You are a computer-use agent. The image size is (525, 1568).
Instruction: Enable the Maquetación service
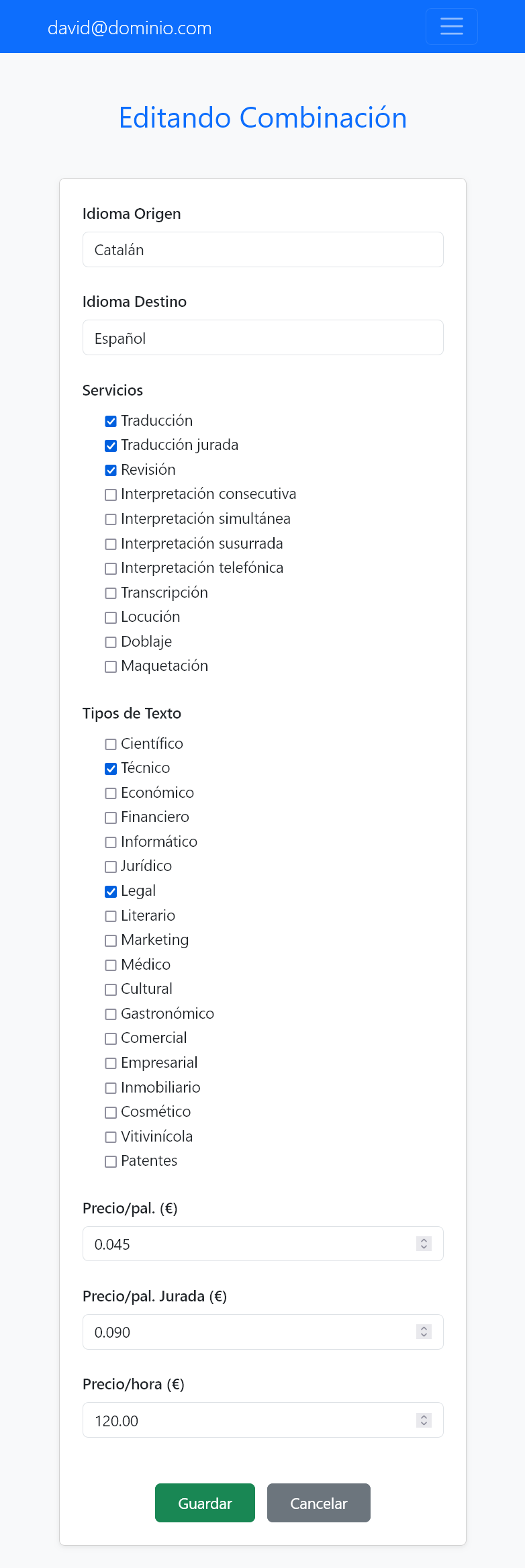click(111, 667)
